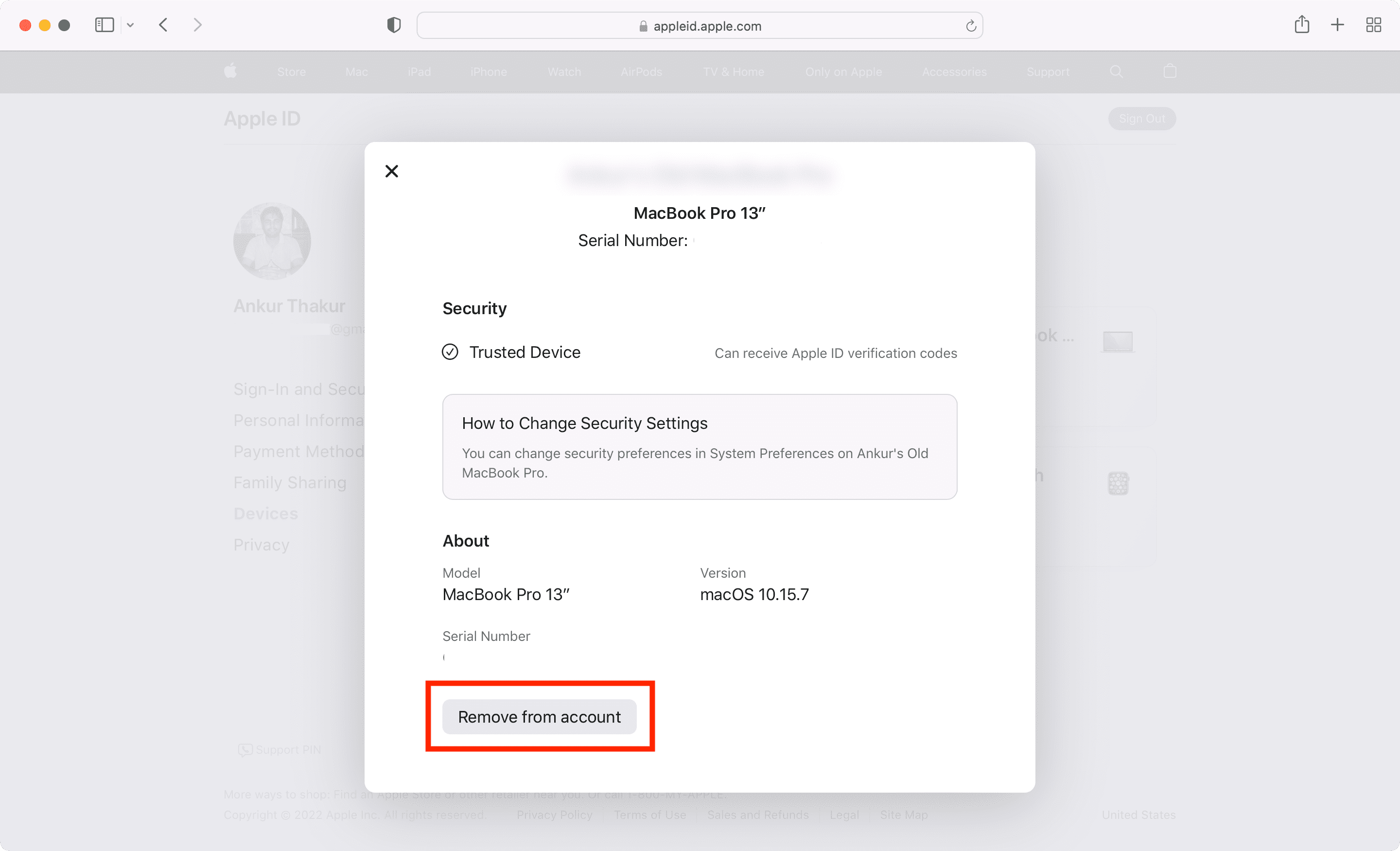The image size is (1400, 851).
Task: Open Personal Information section
Action: 299,420
